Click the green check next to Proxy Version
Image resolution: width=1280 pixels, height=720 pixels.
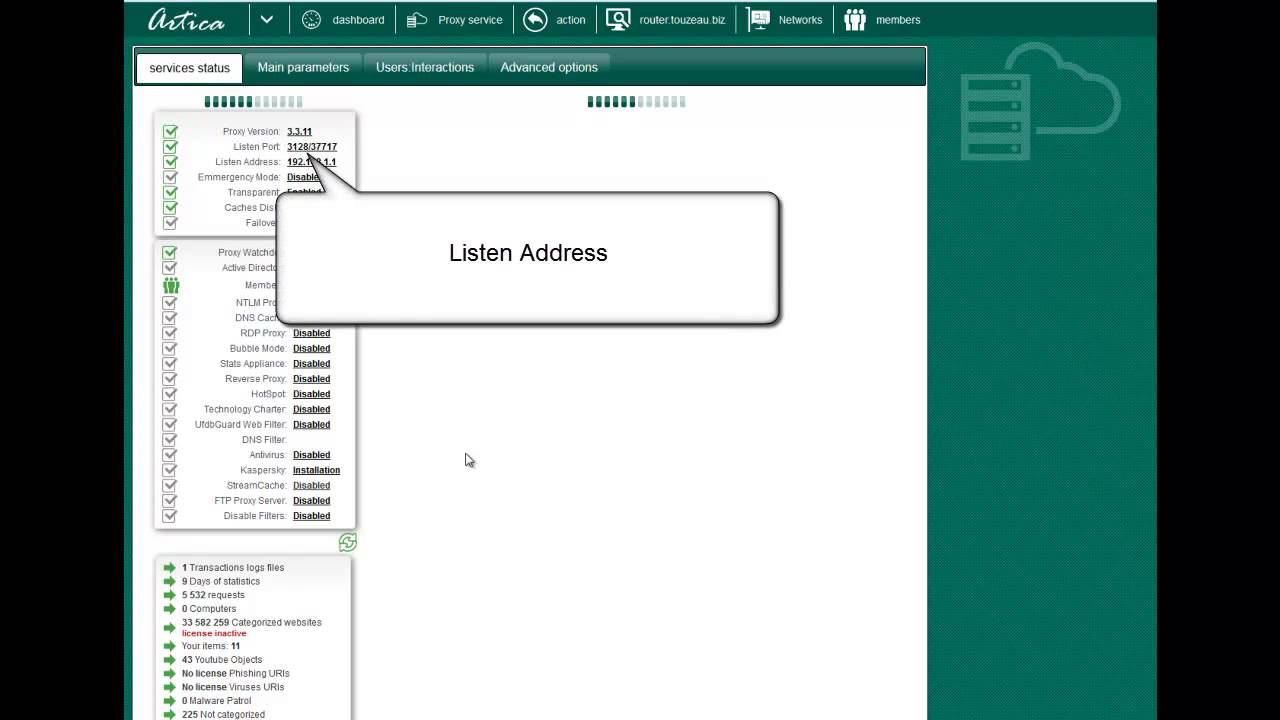(x=170, y=131)
